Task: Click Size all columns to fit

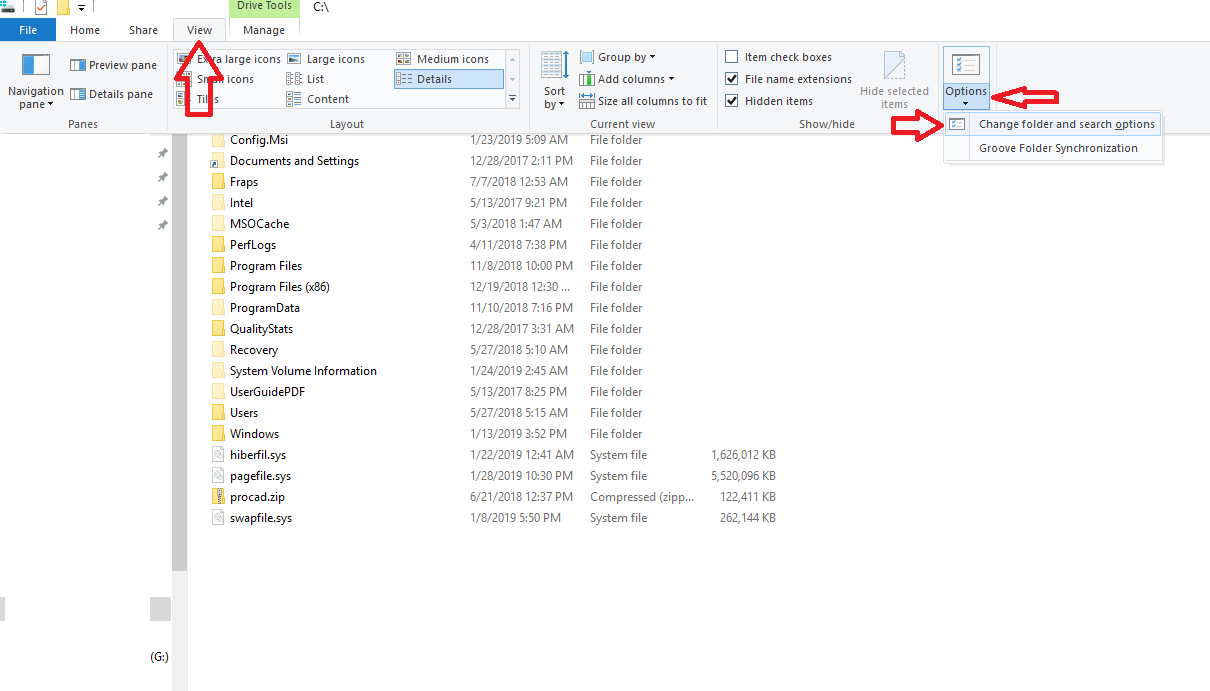Action: click(x=643, y=101)
